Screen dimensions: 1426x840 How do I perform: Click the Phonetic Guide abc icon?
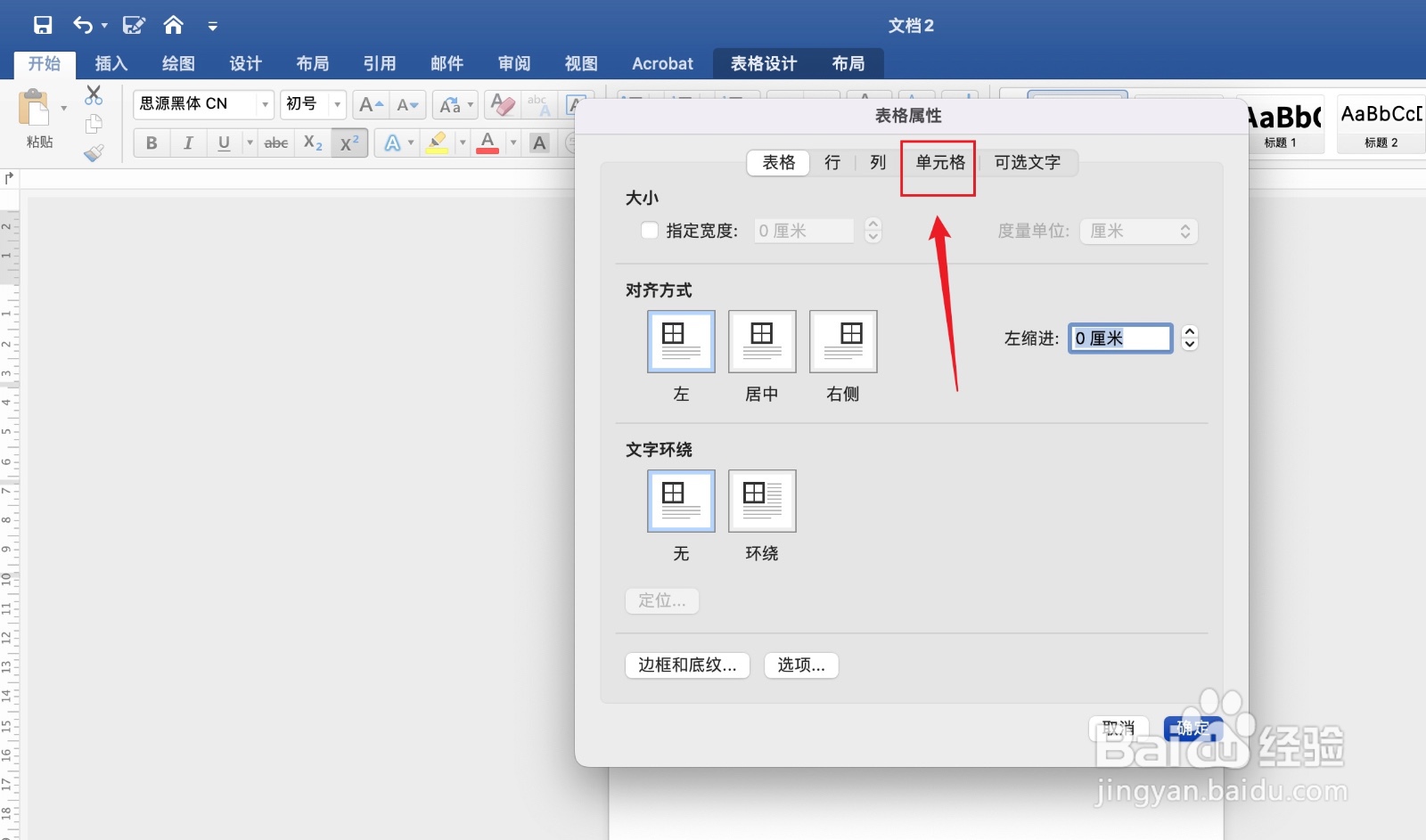coord(538,105)
